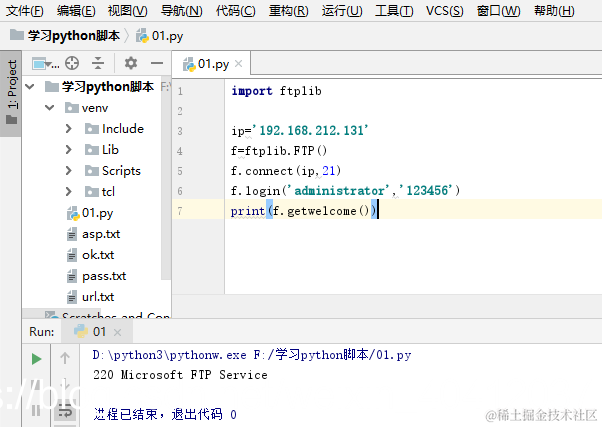Click the pause output icon
602x427 pixels.
[36, 410]
